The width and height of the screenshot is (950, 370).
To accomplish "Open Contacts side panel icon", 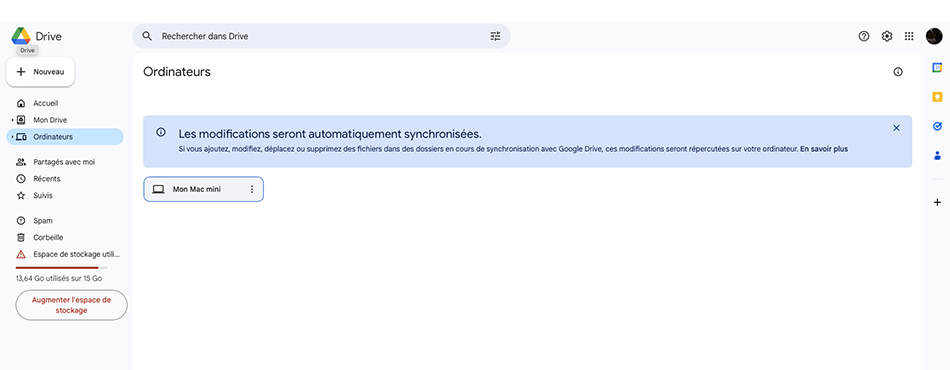I will pyautogui.click(x=937, y=156).
